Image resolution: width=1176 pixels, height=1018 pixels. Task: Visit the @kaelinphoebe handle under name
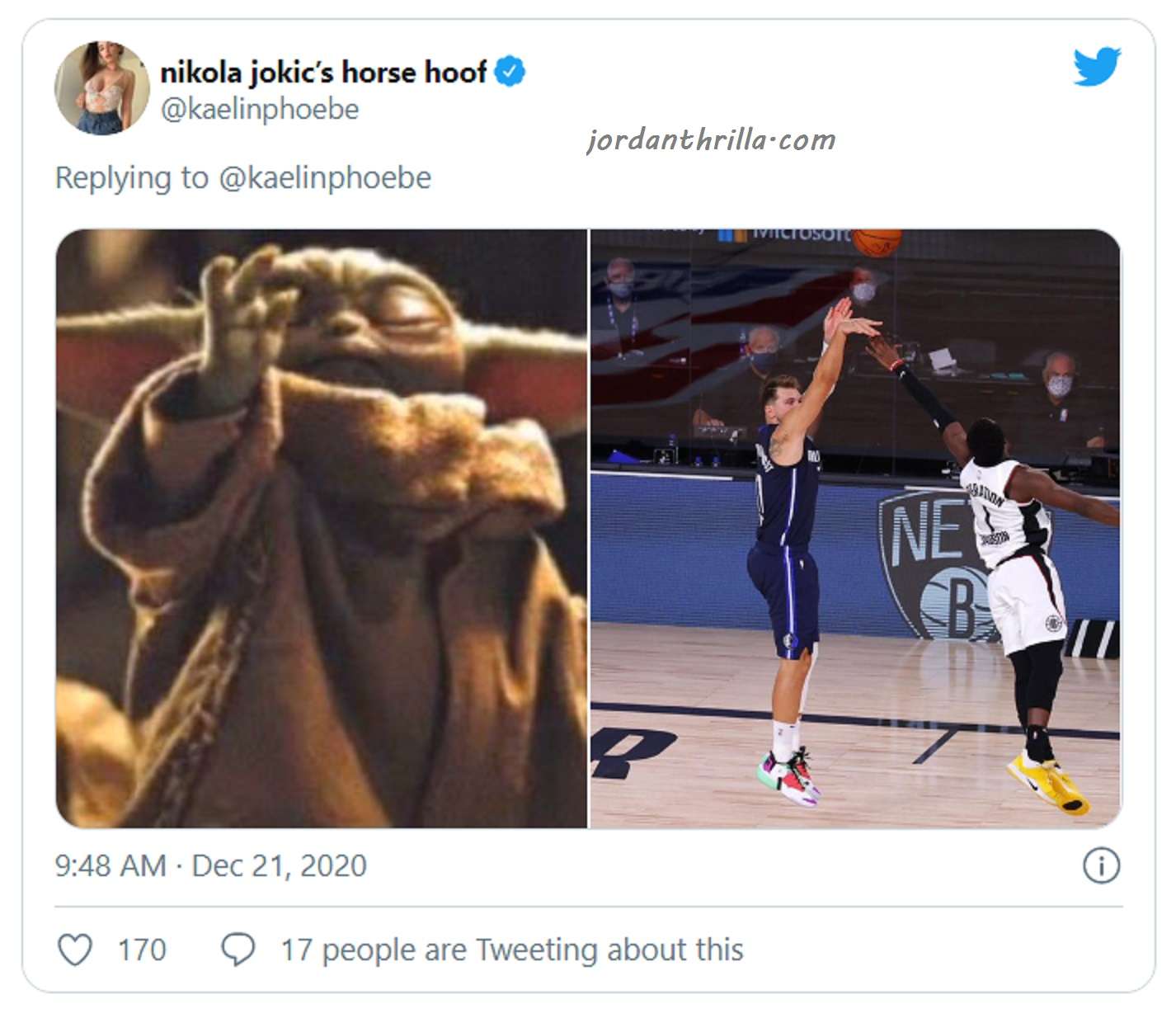(x=260, y=110)
